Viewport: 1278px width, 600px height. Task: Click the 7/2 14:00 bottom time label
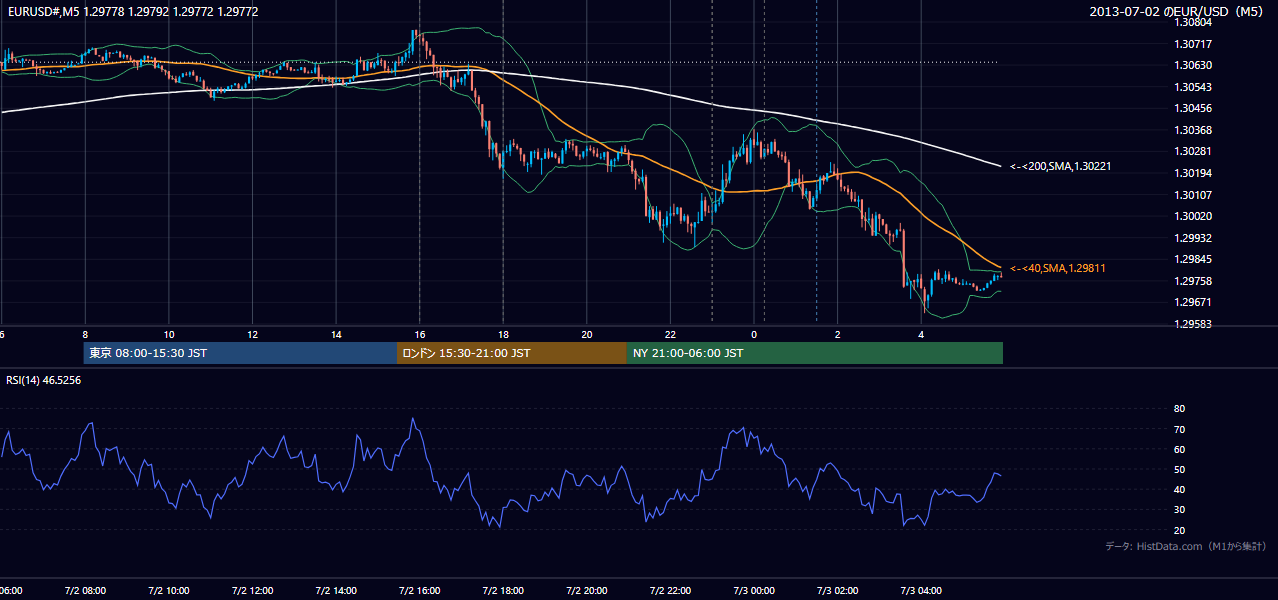pyautogui.click(x=336, y=590)
